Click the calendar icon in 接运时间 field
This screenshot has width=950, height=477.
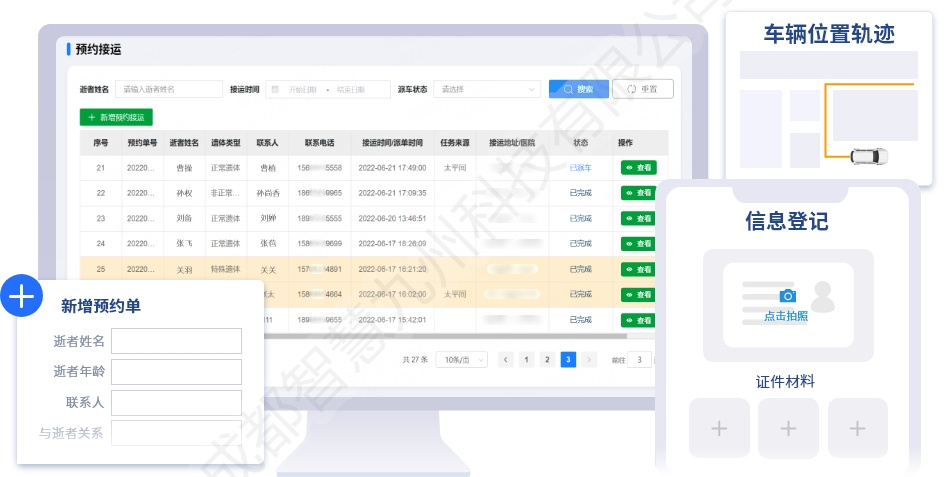pyautogui.click(x=275, y=89)
